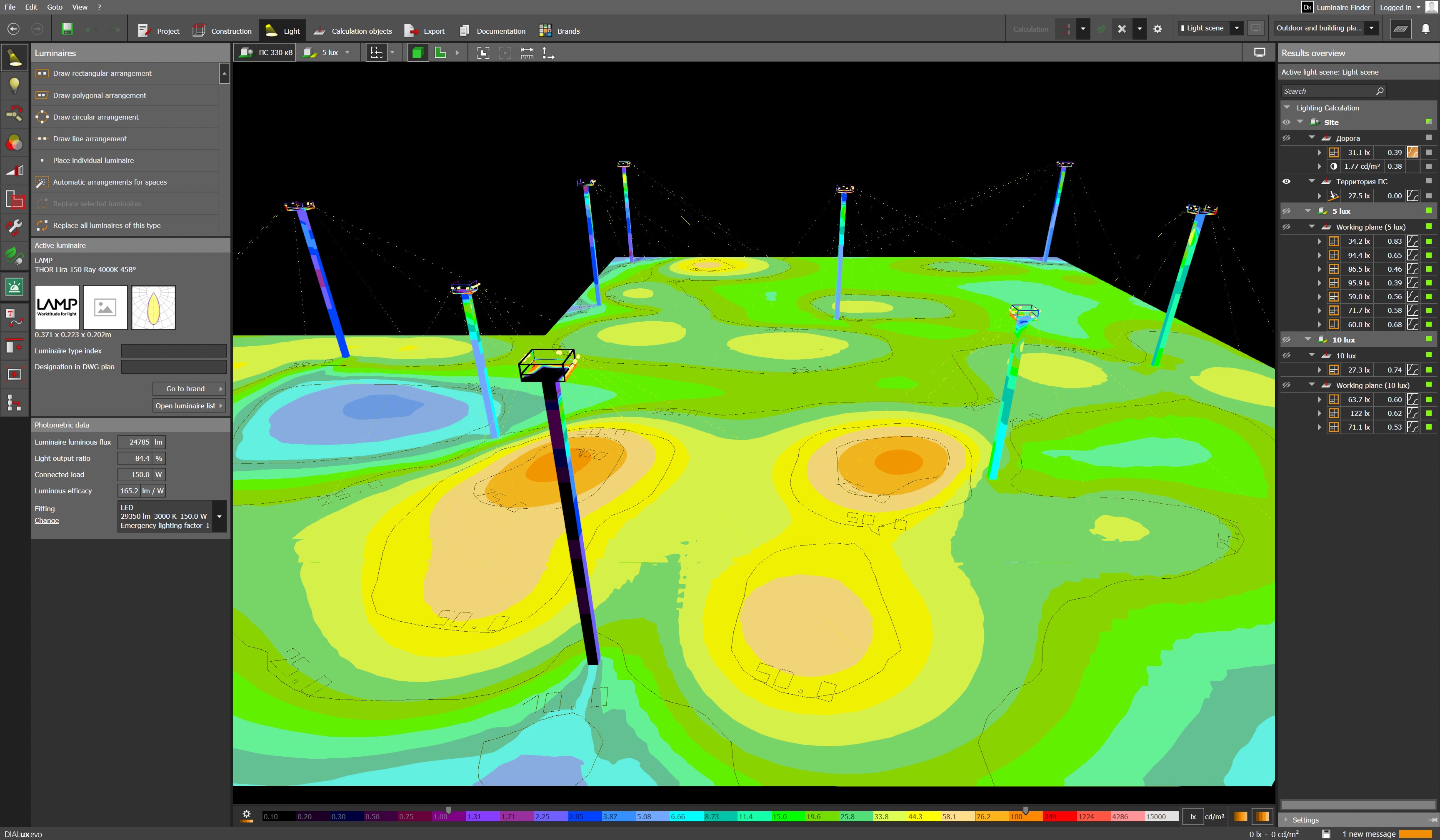Click the Change fitting link
The image size is (1440, 840).
point(47,520)
